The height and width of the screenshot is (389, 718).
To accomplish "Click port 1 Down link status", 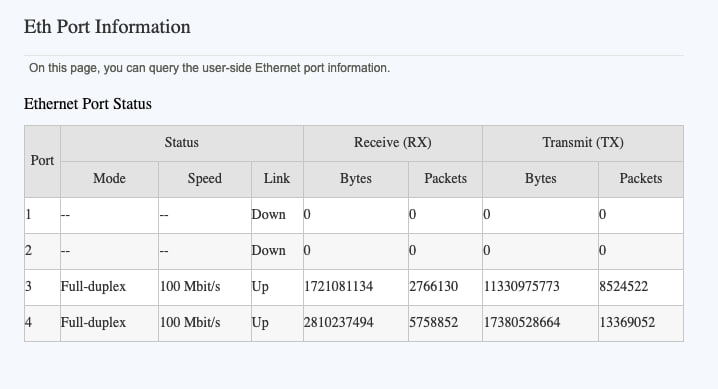I will point(268,215).
